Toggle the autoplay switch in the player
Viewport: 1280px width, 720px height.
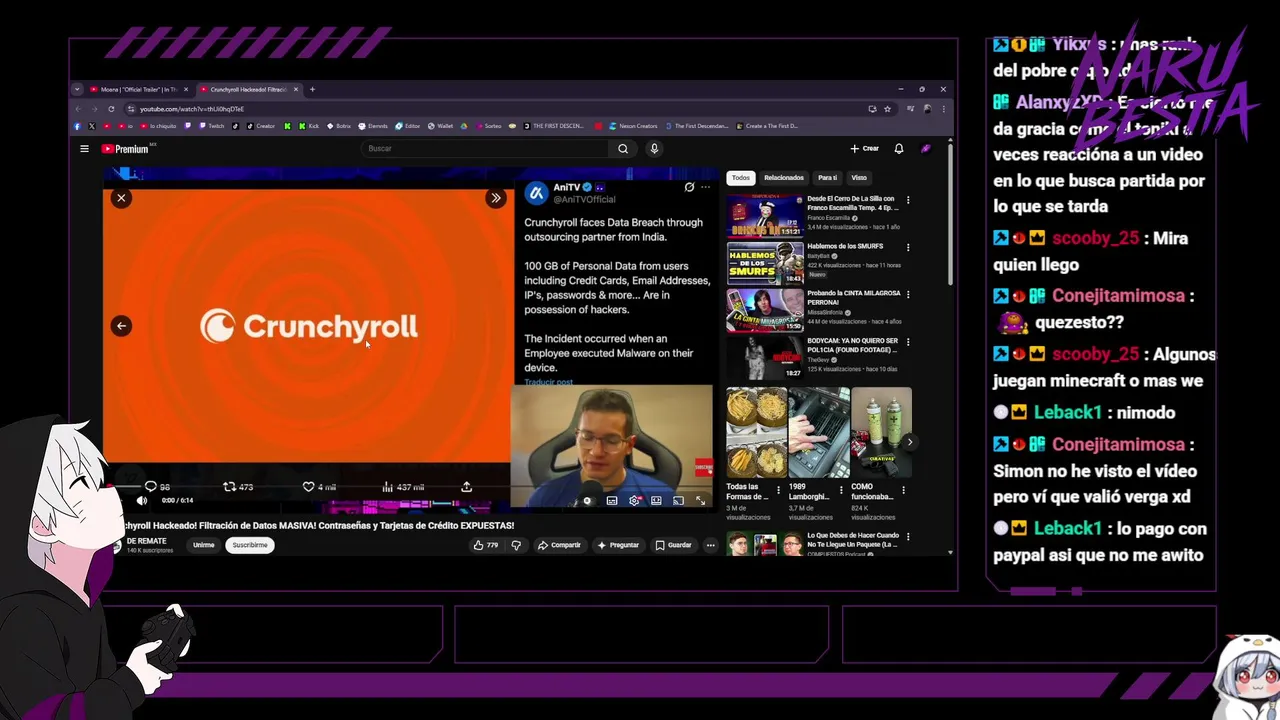click(x=586, y=500)
